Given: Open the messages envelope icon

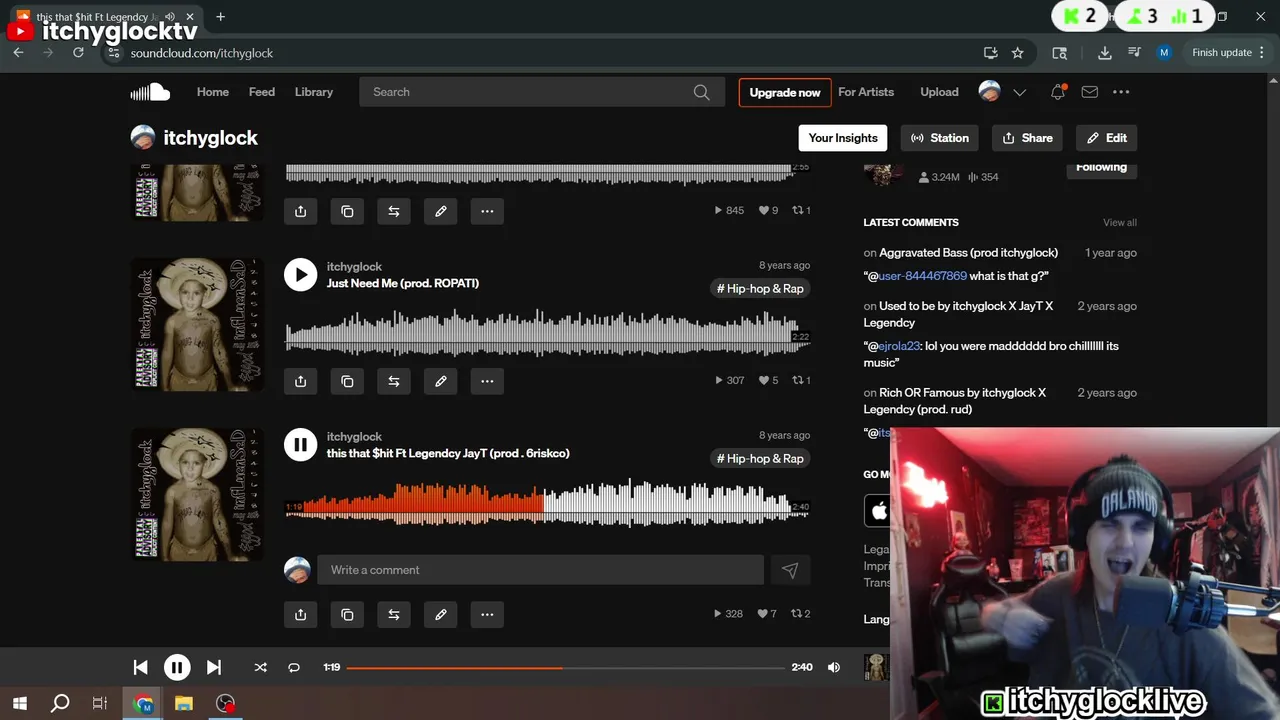Looking at the screenshot, I should coord(1090,92).
